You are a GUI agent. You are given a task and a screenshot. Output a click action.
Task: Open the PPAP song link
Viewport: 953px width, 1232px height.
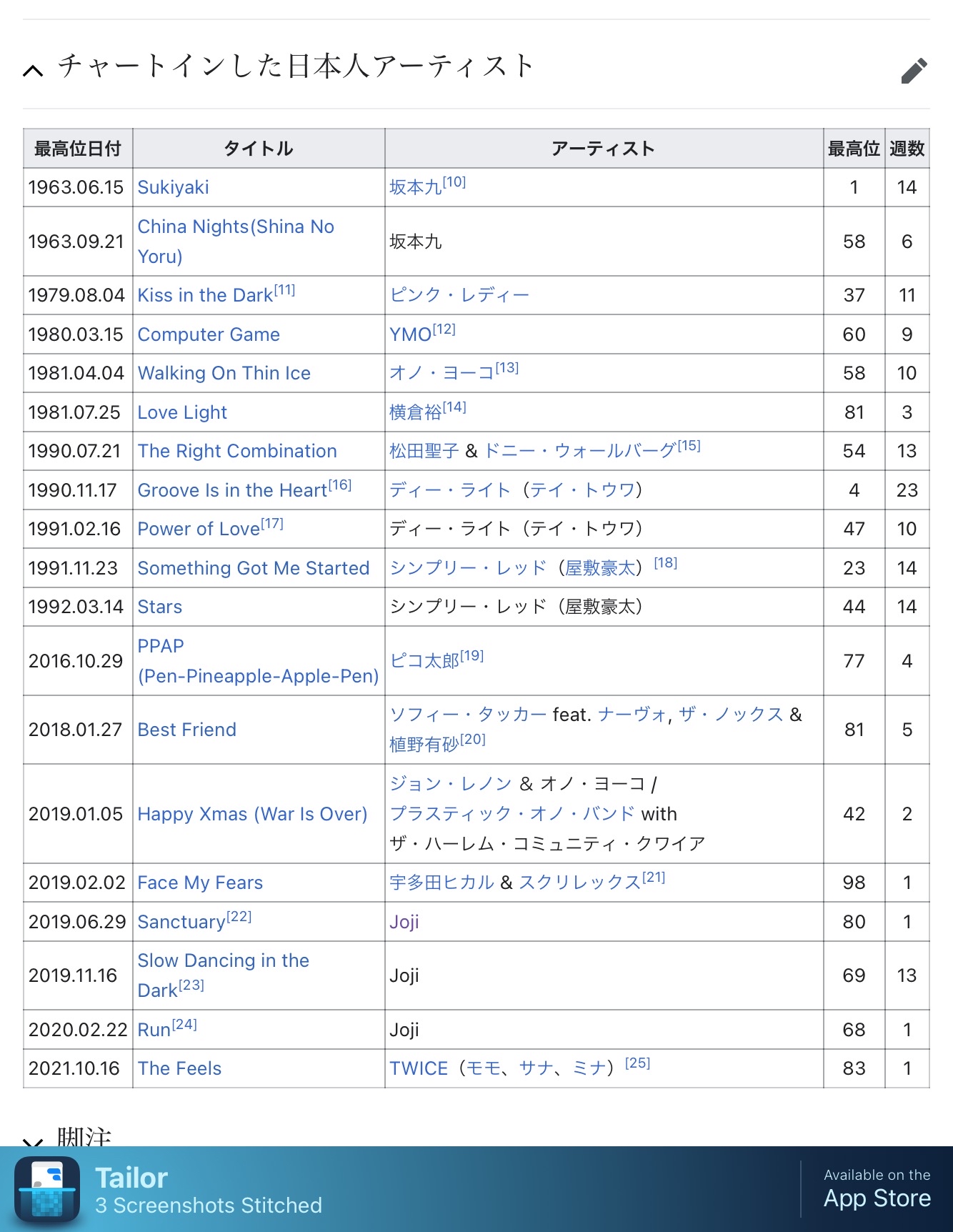click(x=258, y=661)
